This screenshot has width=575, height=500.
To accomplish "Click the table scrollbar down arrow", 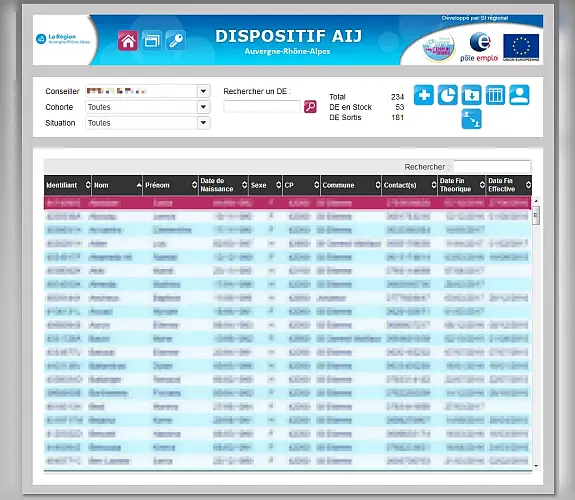I will [x=536, y=466].
